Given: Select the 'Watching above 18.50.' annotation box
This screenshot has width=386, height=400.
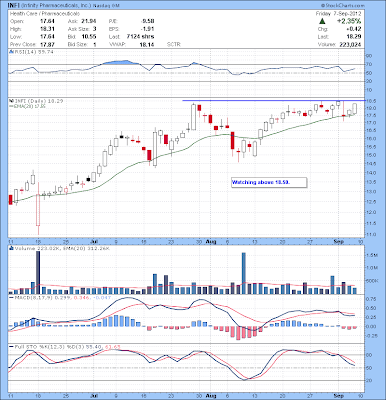Looking at the screenshot, I should click(x=269, y=182).
